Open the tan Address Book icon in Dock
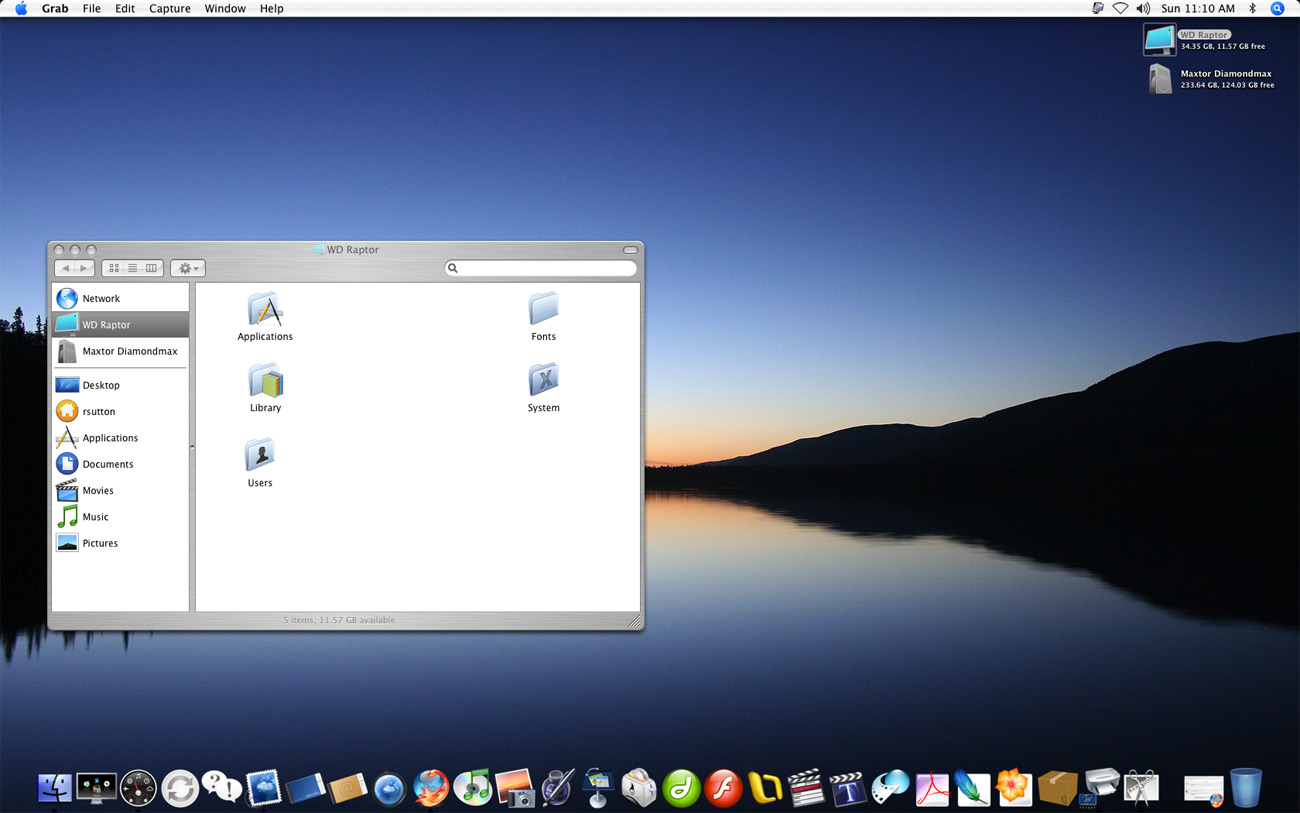This screenshot has width=1300, height=813. [x=347, y=788]
